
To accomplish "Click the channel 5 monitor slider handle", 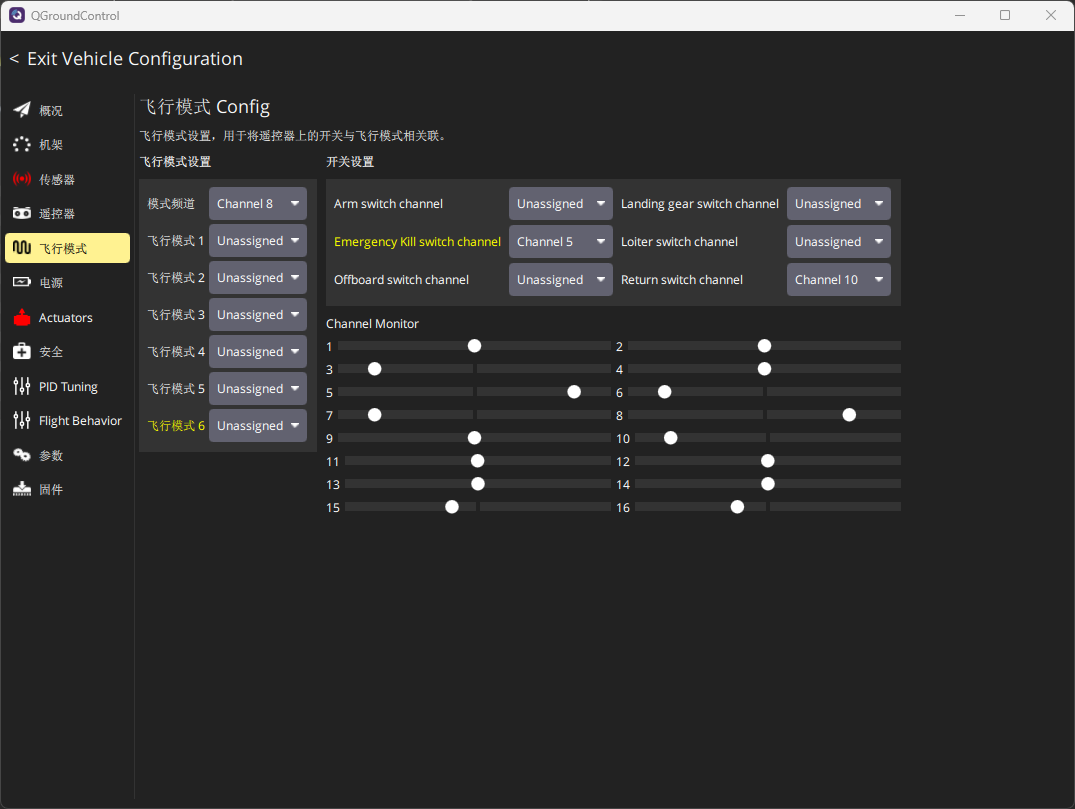I will tap(574, 392).
